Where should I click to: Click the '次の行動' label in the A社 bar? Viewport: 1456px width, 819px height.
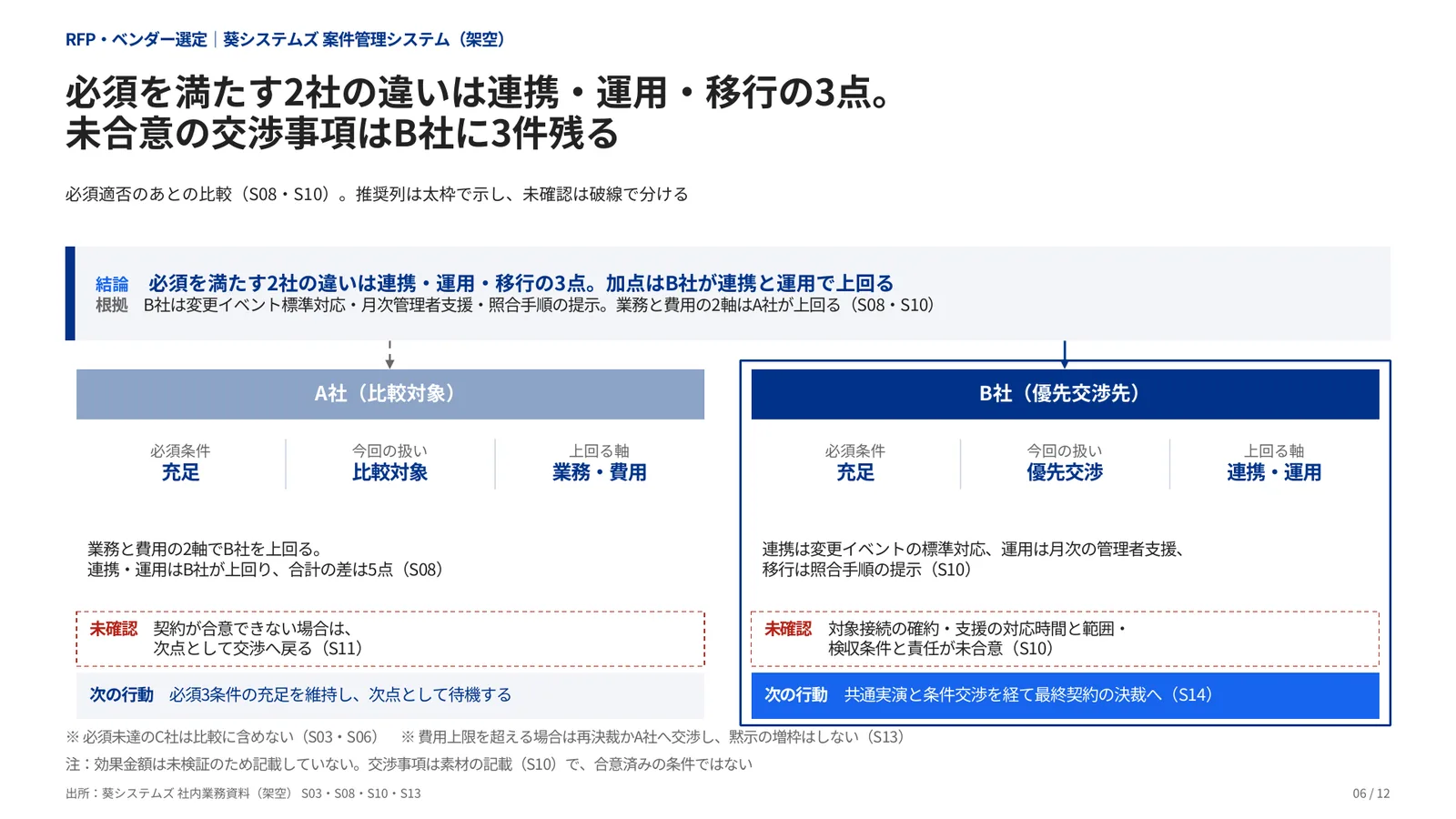click(x=121, y=695)
